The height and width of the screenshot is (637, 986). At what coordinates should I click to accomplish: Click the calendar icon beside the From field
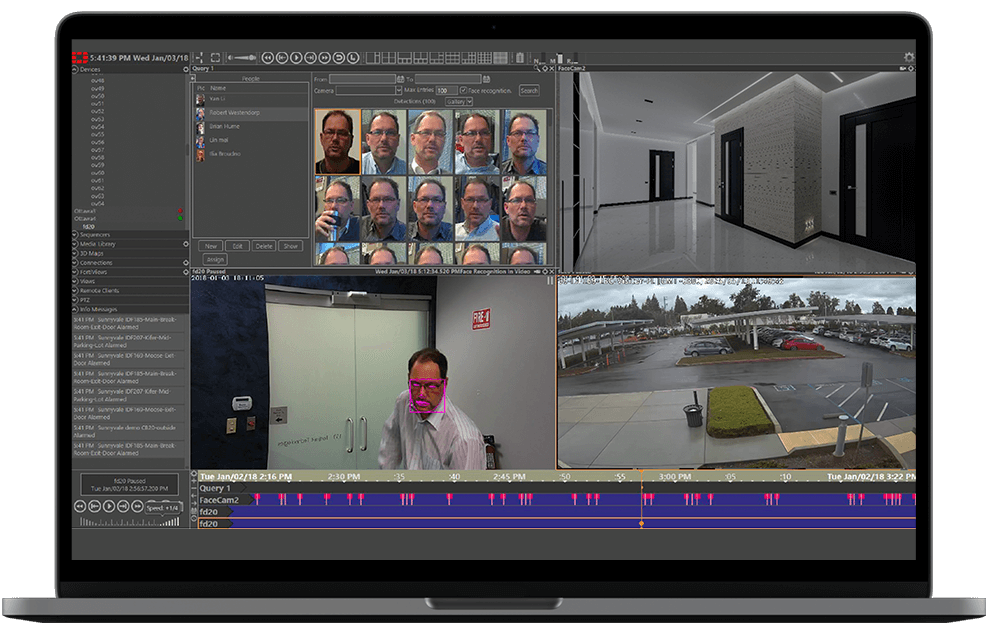coord(402,79)
